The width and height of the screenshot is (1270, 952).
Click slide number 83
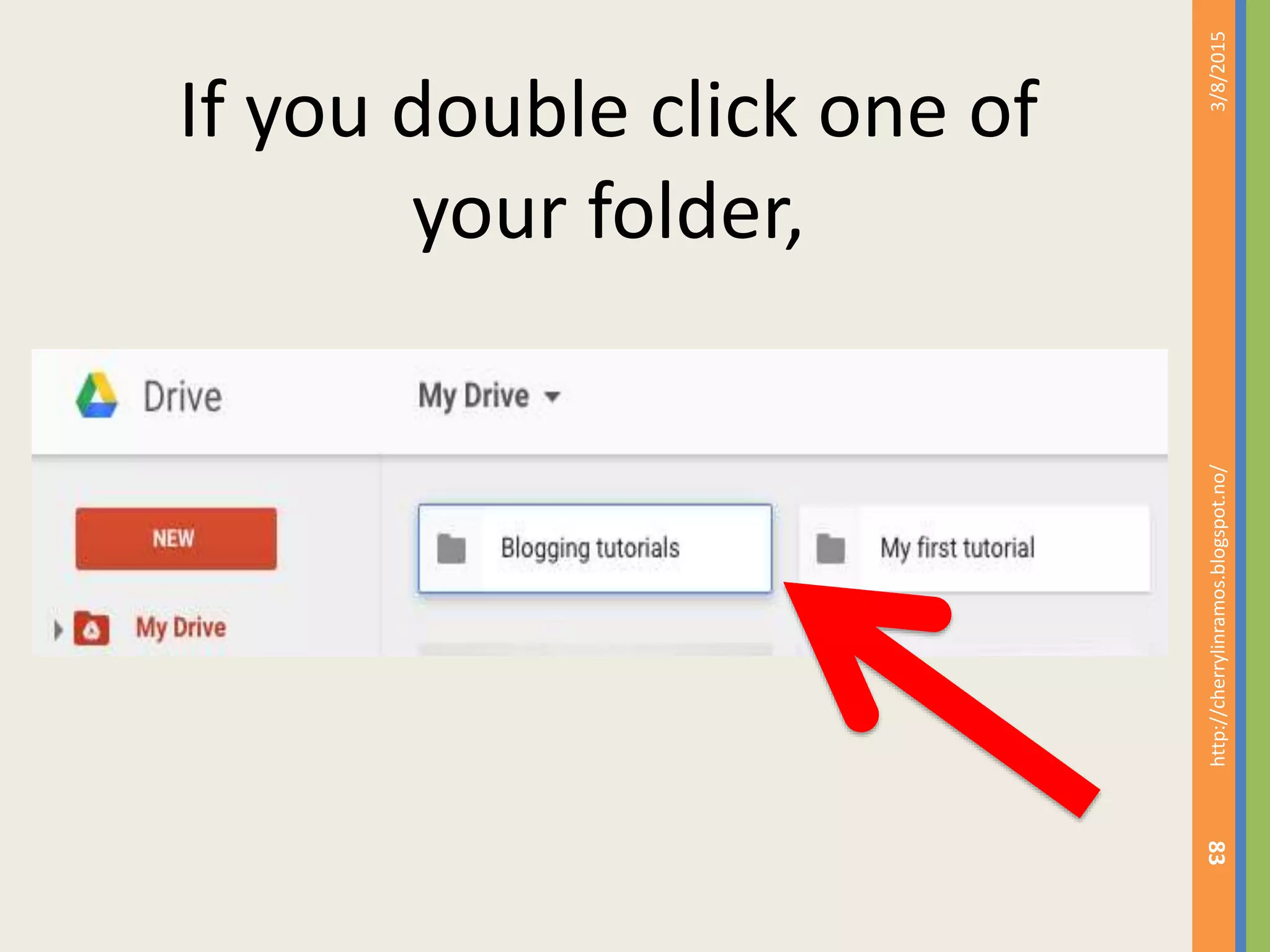(x=1217, y=853)
